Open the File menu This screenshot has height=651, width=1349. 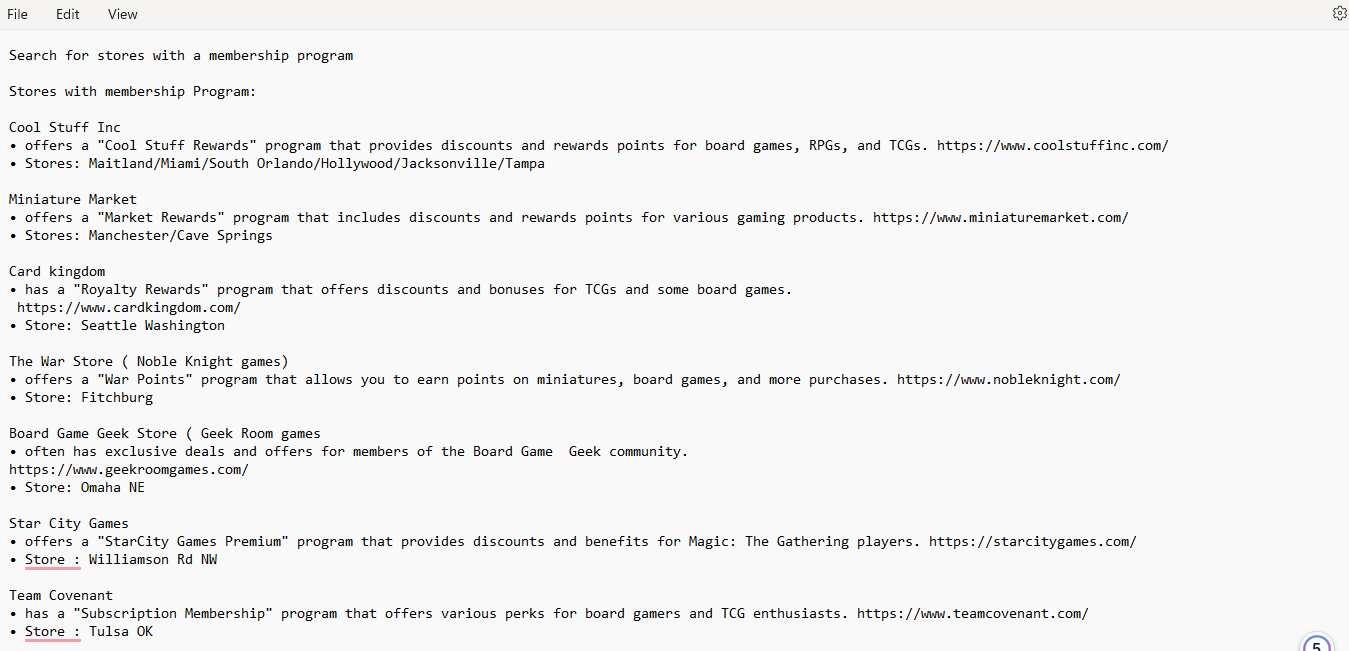pos(18,14)
